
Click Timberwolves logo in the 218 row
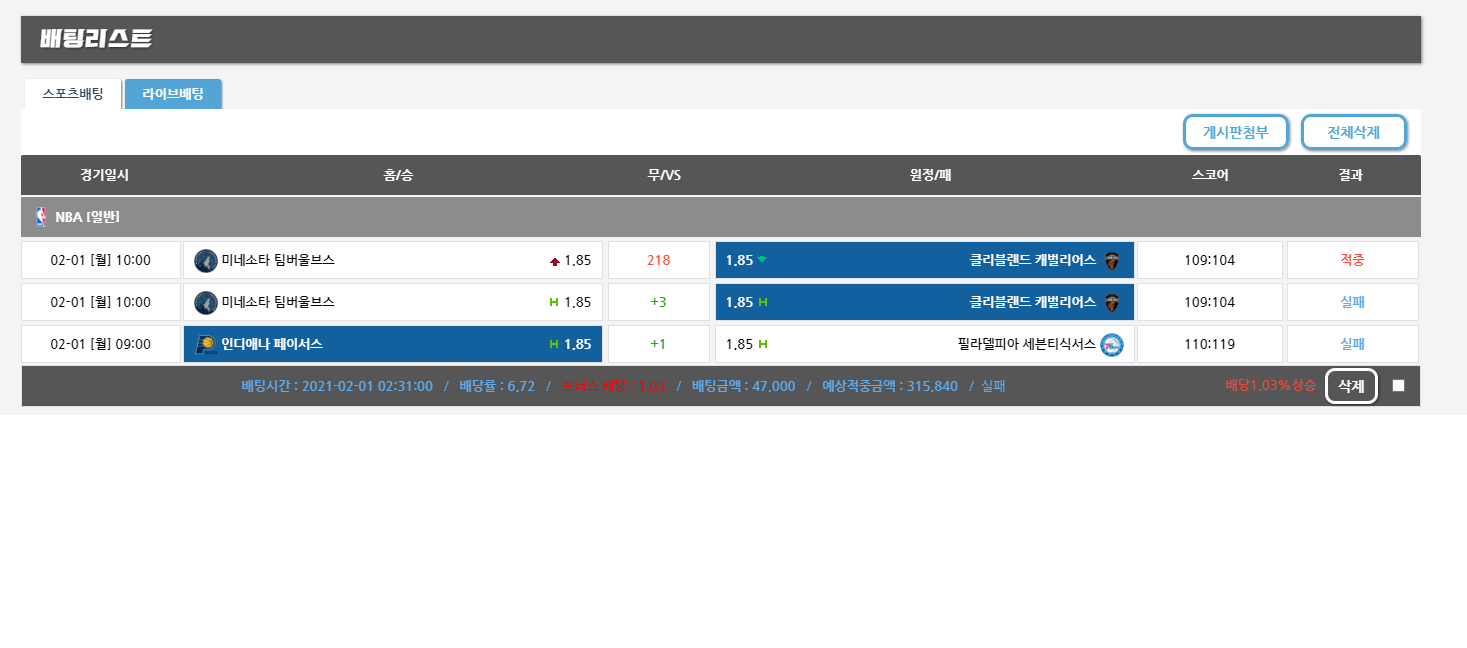coord(205,260)
